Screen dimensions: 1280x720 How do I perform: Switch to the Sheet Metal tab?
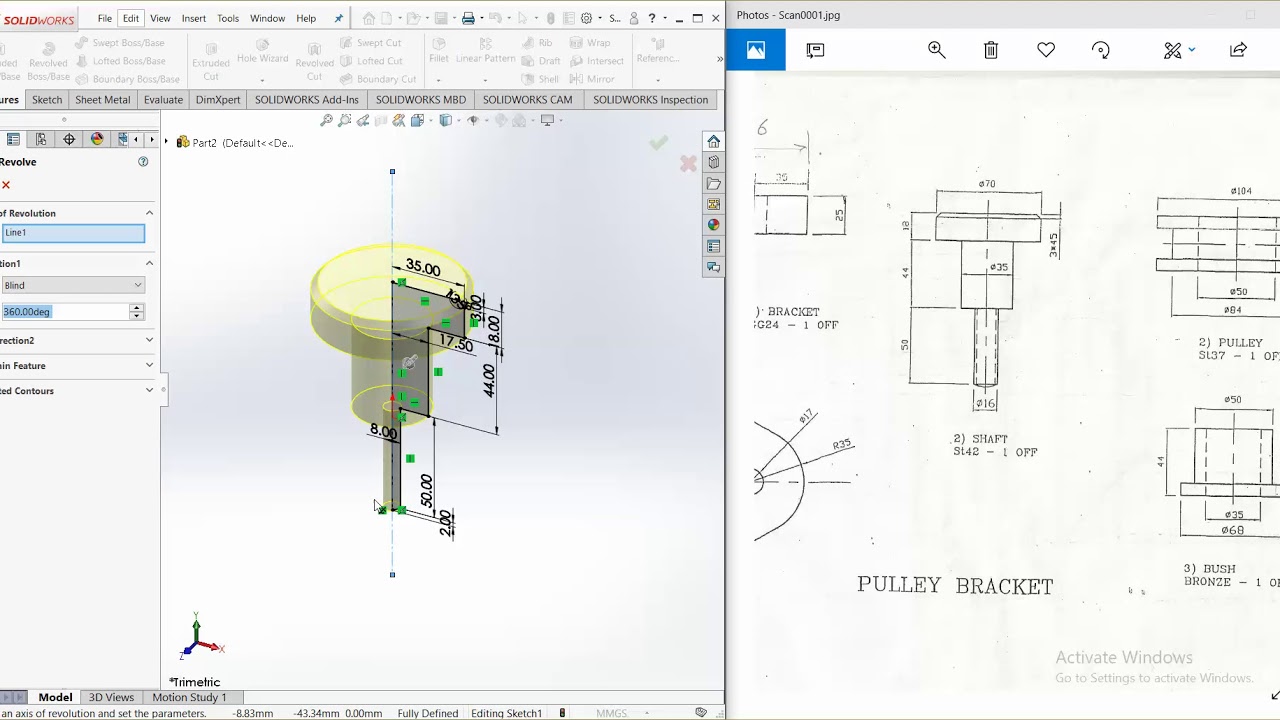point(102,100)
